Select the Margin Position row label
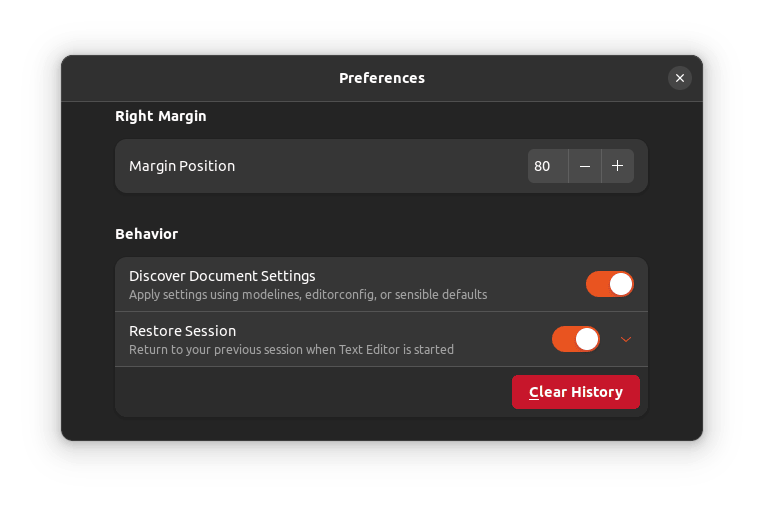Image resolution: width=764 pixels, height=508 pixels. [x=182, y=166]
